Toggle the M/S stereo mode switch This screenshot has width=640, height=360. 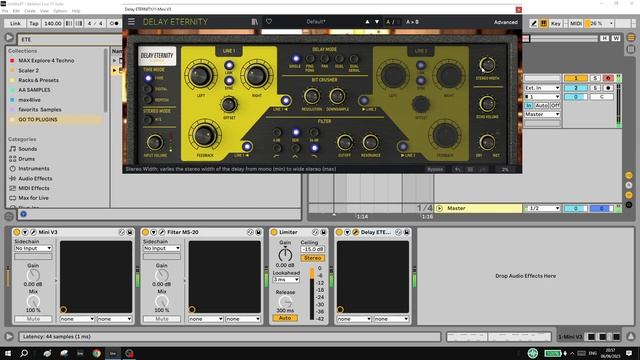pos(148,120)
